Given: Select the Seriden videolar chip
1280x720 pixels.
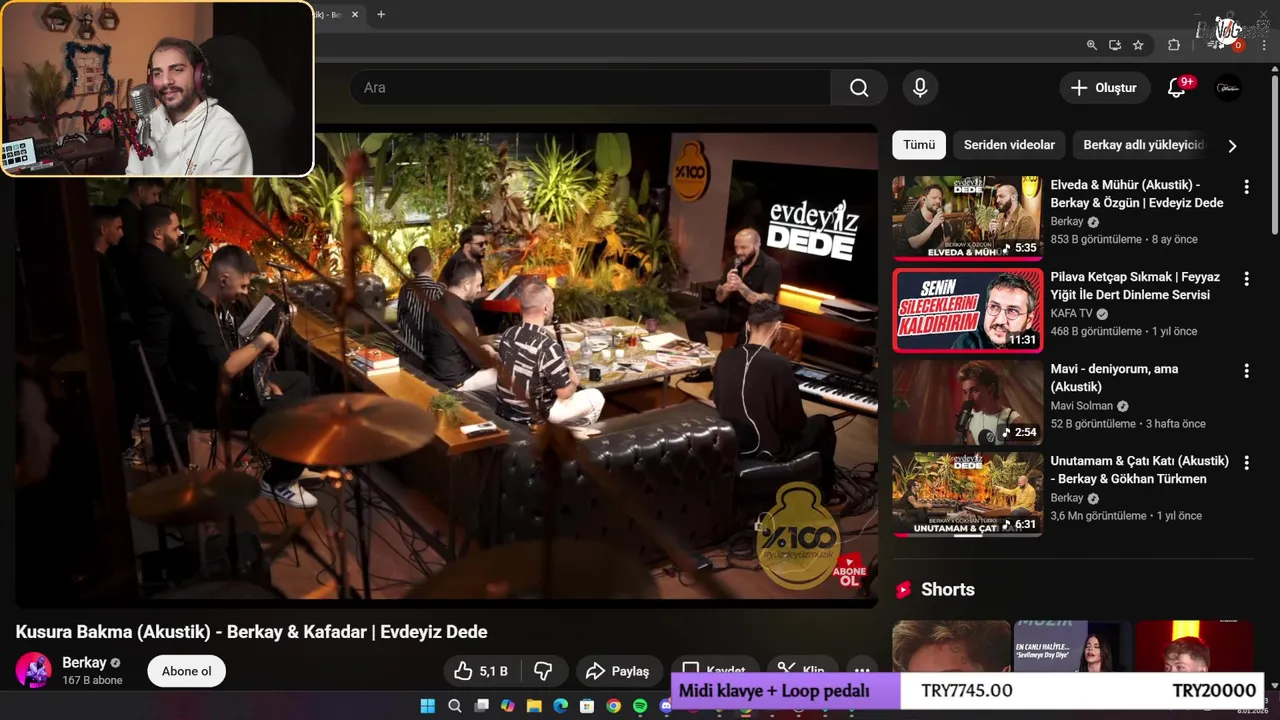Looking at the screenshot, I should pos(1009,145).
